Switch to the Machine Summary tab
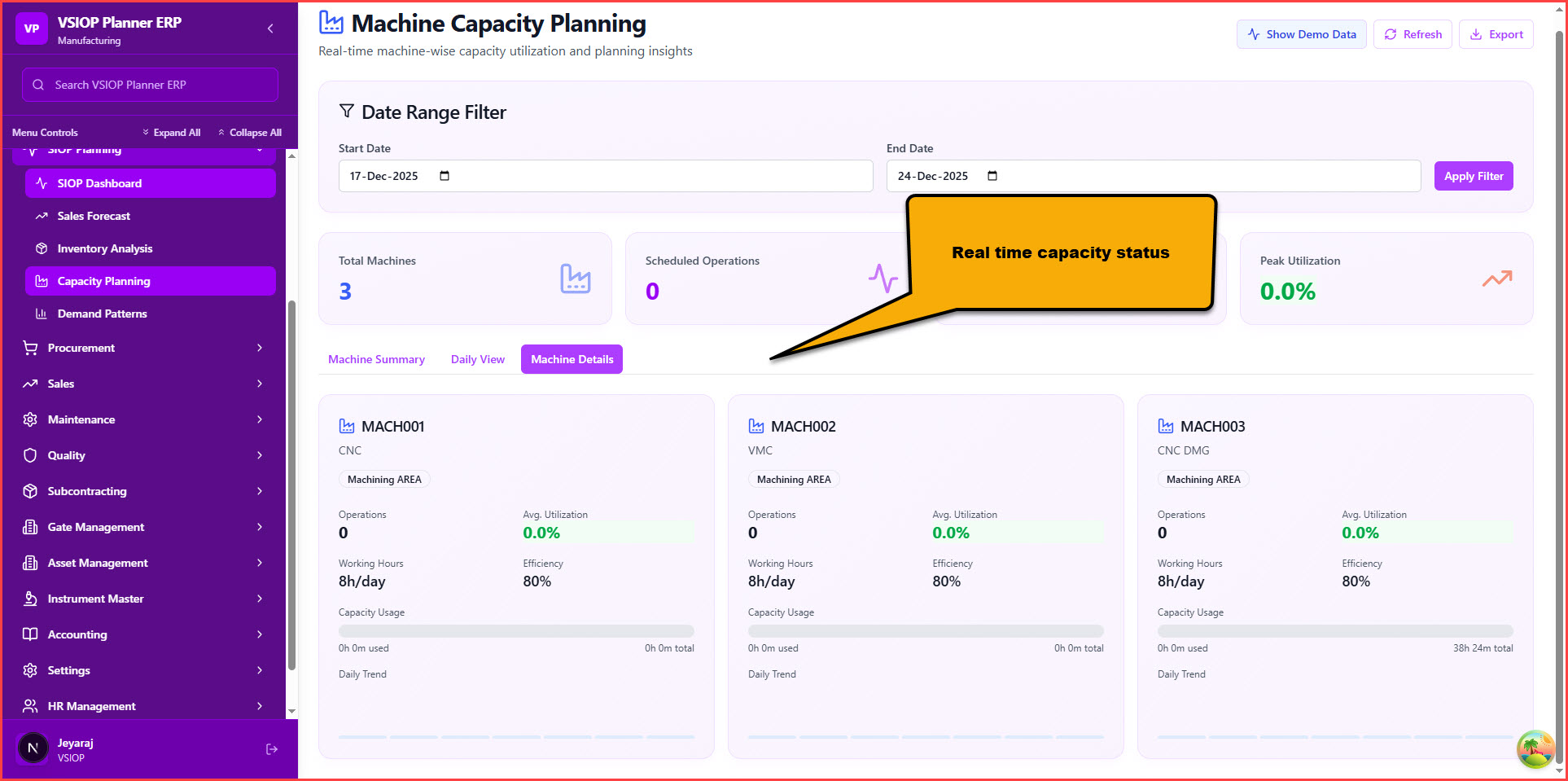The height and width of the screenshot is (781, 1568). tap(376, 359)
